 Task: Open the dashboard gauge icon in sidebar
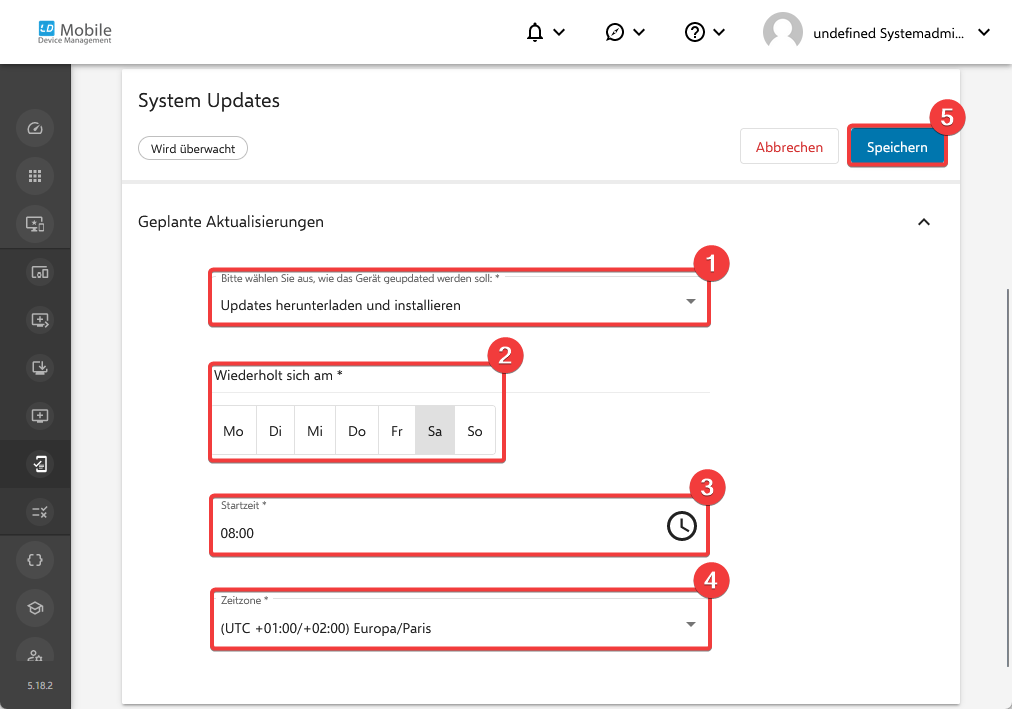pyautogui.click(x=35, y=128)
